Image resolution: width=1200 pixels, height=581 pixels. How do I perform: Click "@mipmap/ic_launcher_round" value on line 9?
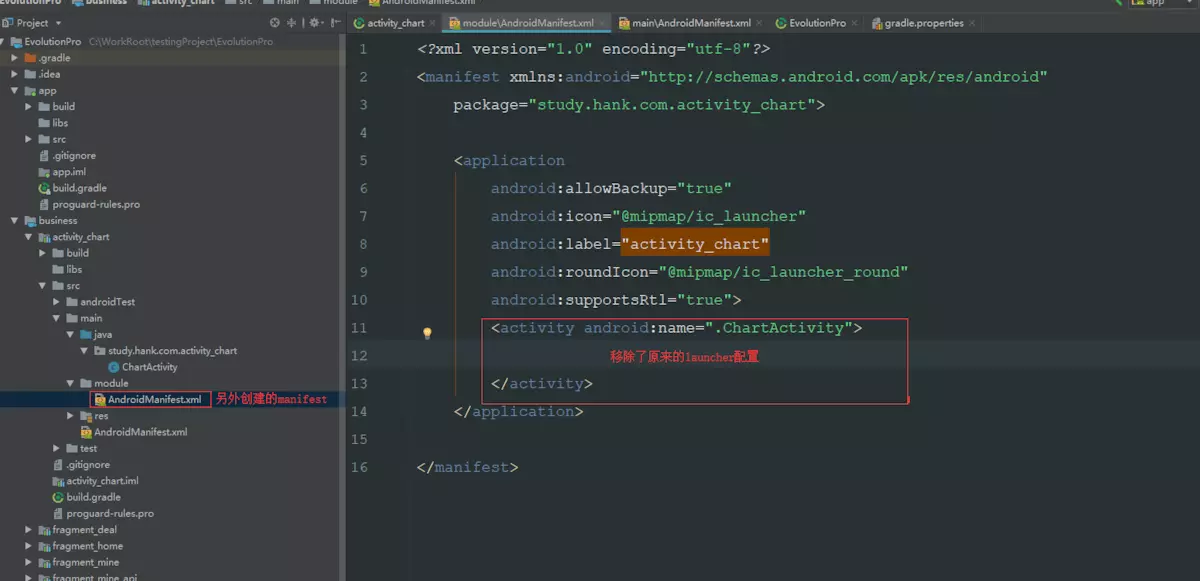[783, 272]
